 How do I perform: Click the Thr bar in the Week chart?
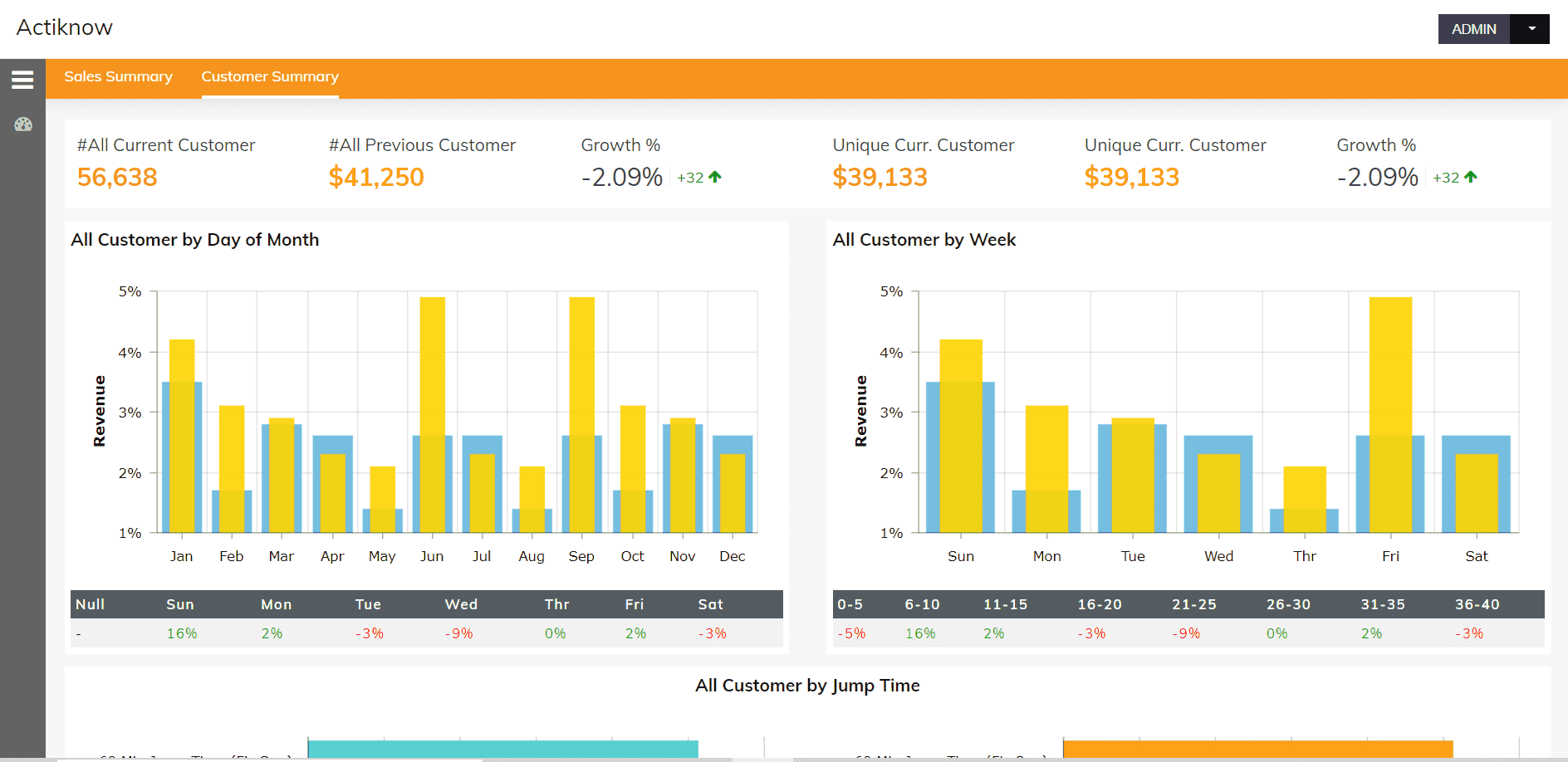pyautogui.click(x=1305, y=500)
